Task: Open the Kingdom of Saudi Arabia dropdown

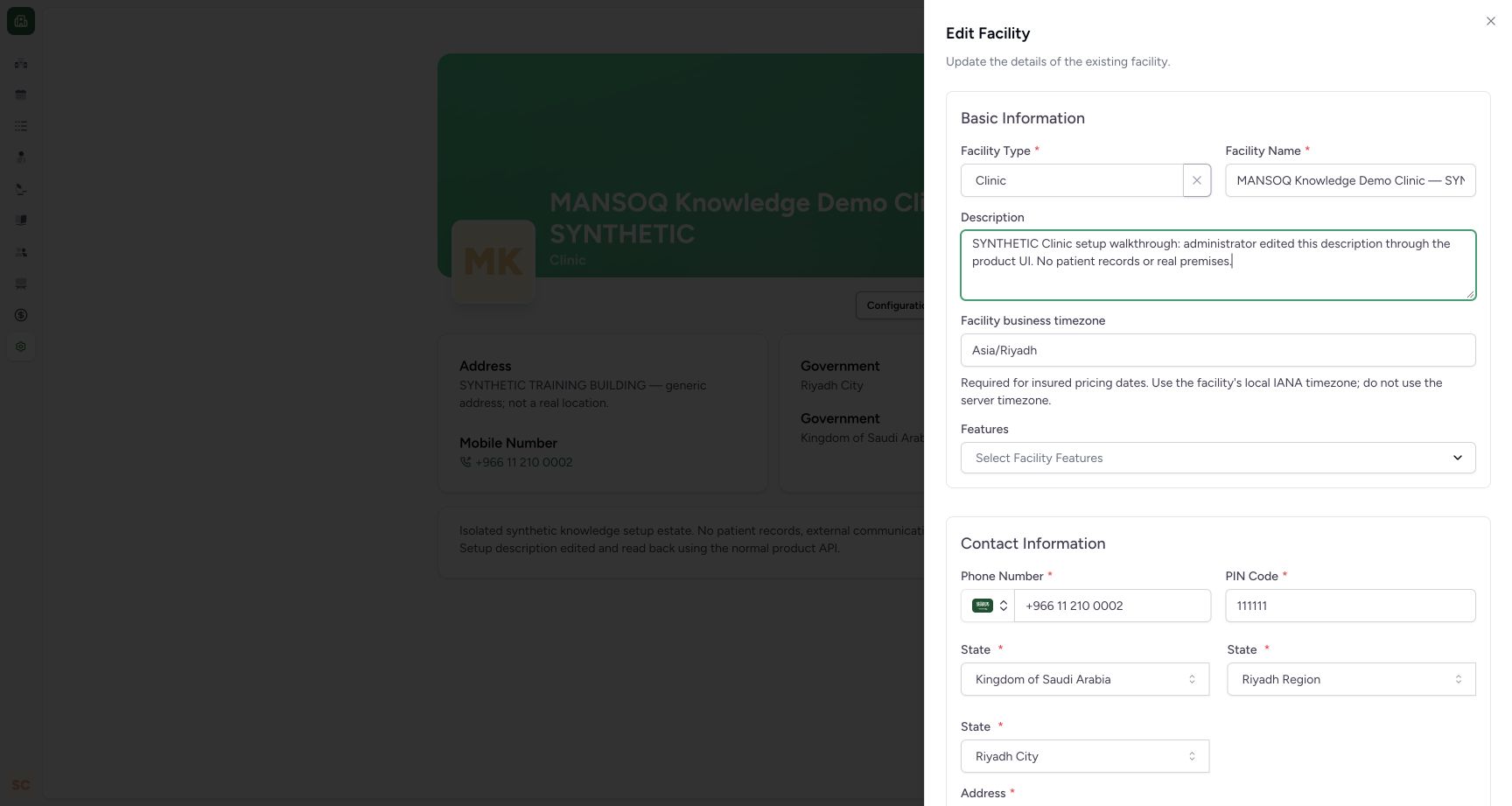Action: [1085, 679]
